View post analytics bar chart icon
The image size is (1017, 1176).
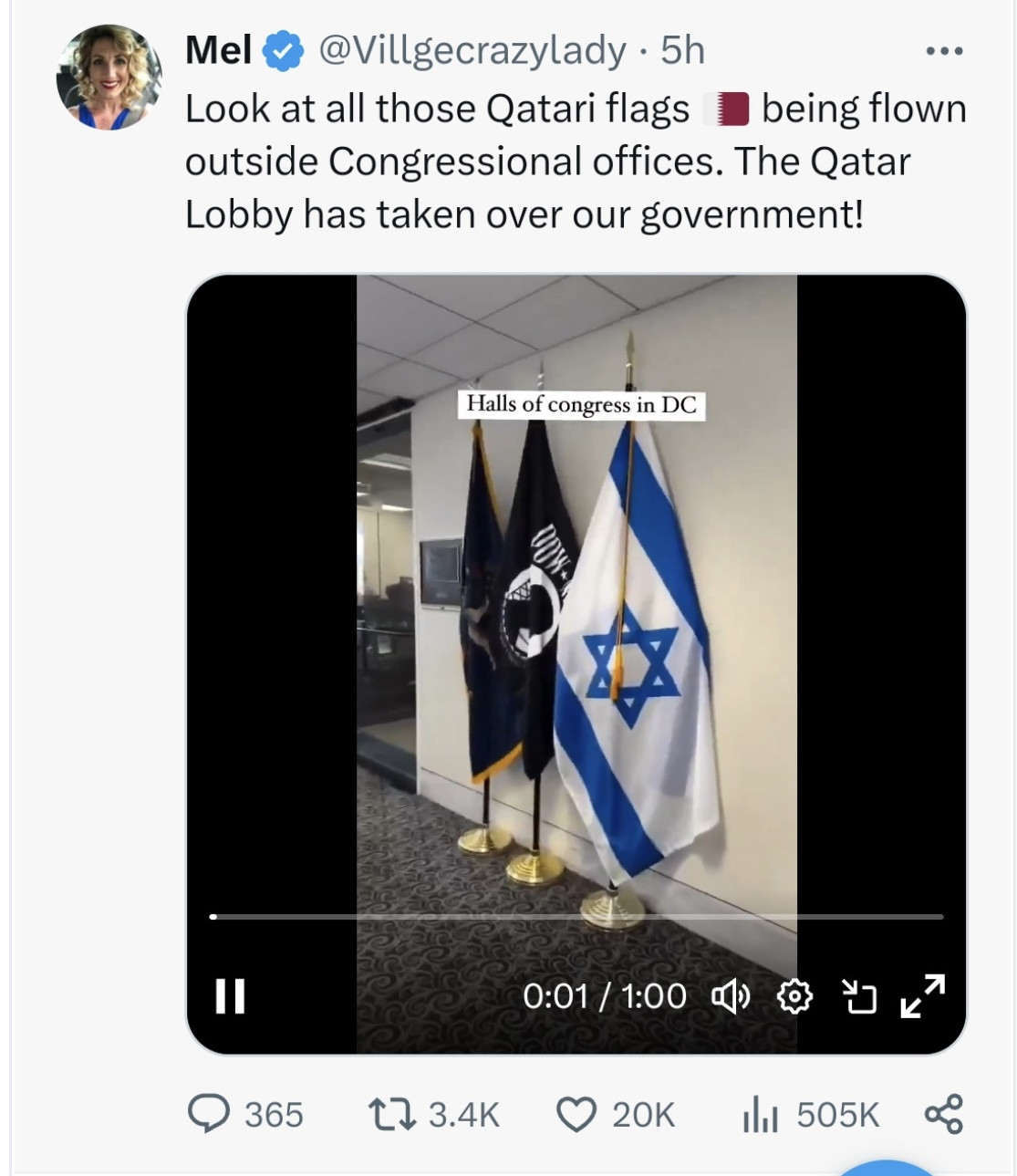click(760, 1115)
